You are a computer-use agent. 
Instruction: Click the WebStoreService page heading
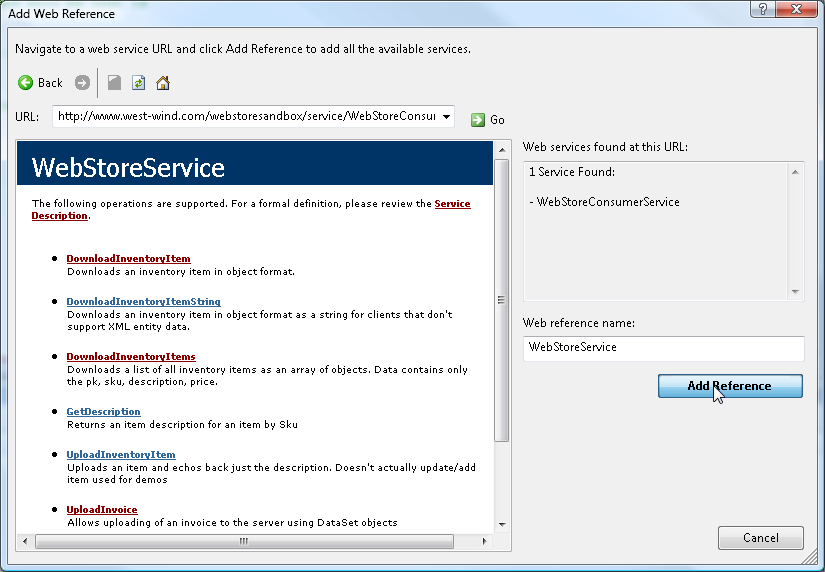tap(128, 168)
